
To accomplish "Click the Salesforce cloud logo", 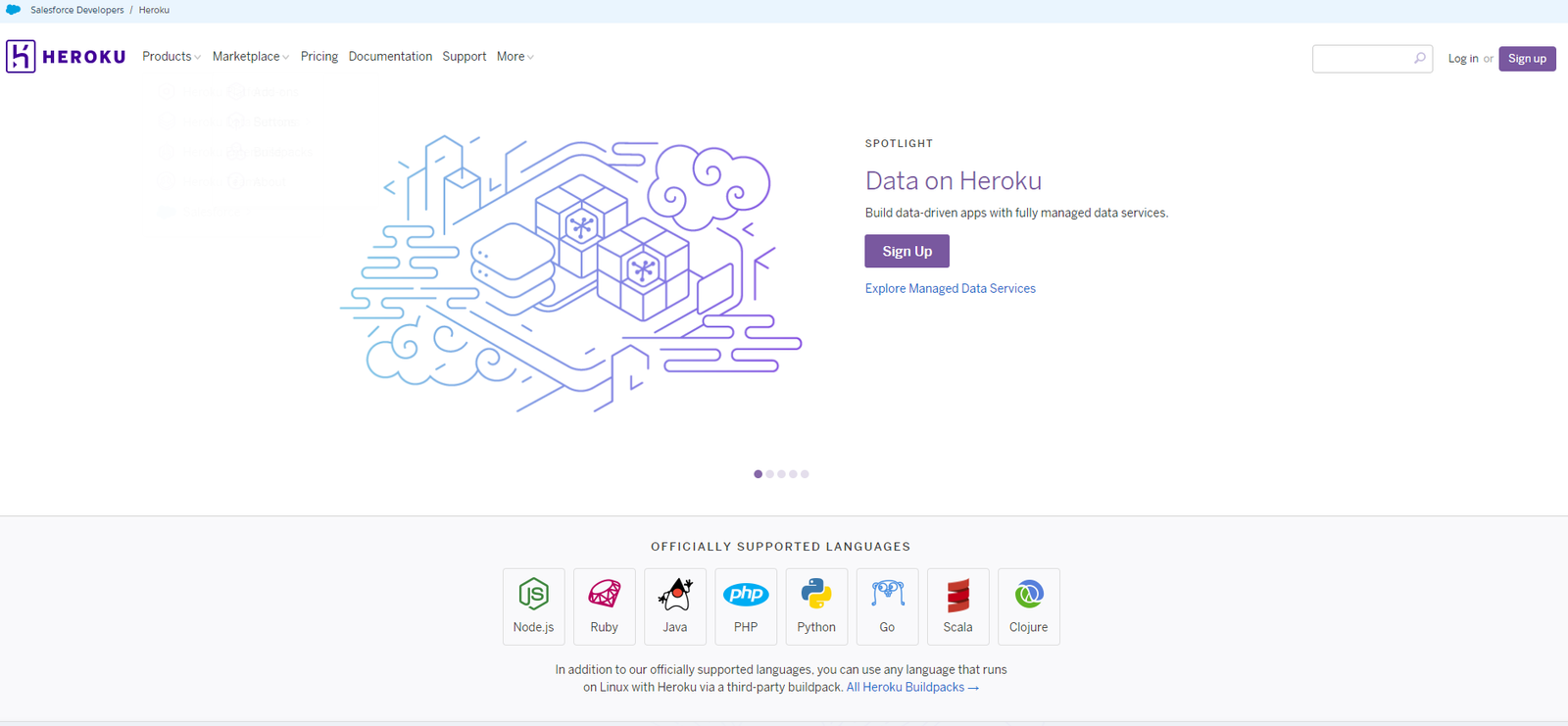I will (14, 10).
